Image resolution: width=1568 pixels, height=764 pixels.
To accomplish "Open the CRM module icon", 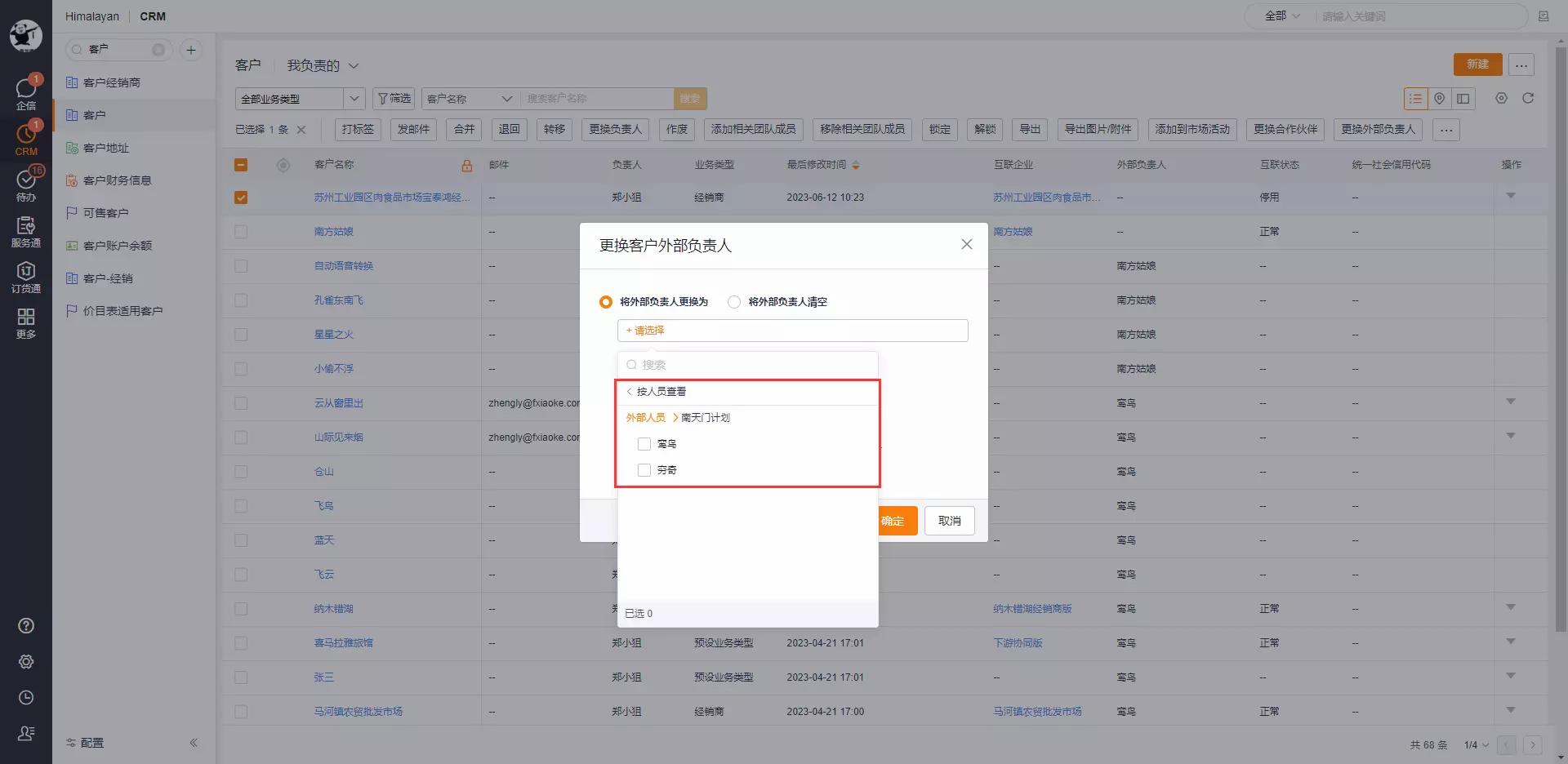I will click(x=26, y=138).
